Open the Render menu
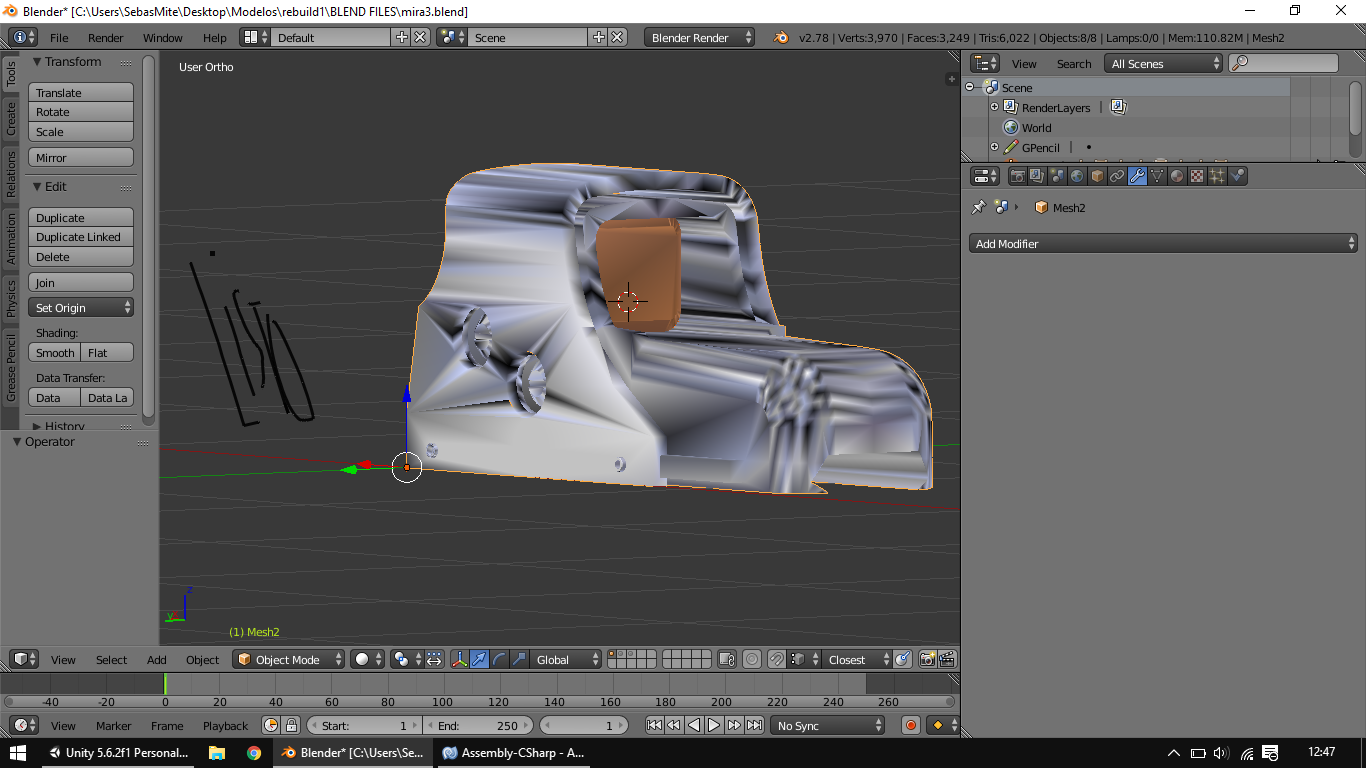Viewport: 1366px width, 768px height. tap(106, 37)
